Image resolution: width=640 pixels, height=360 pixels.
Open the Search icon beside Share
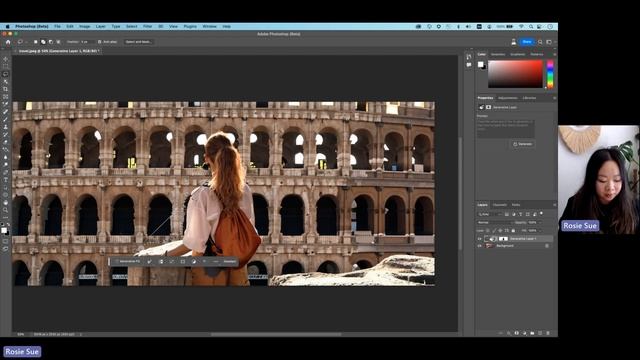[x=540, y=42]
